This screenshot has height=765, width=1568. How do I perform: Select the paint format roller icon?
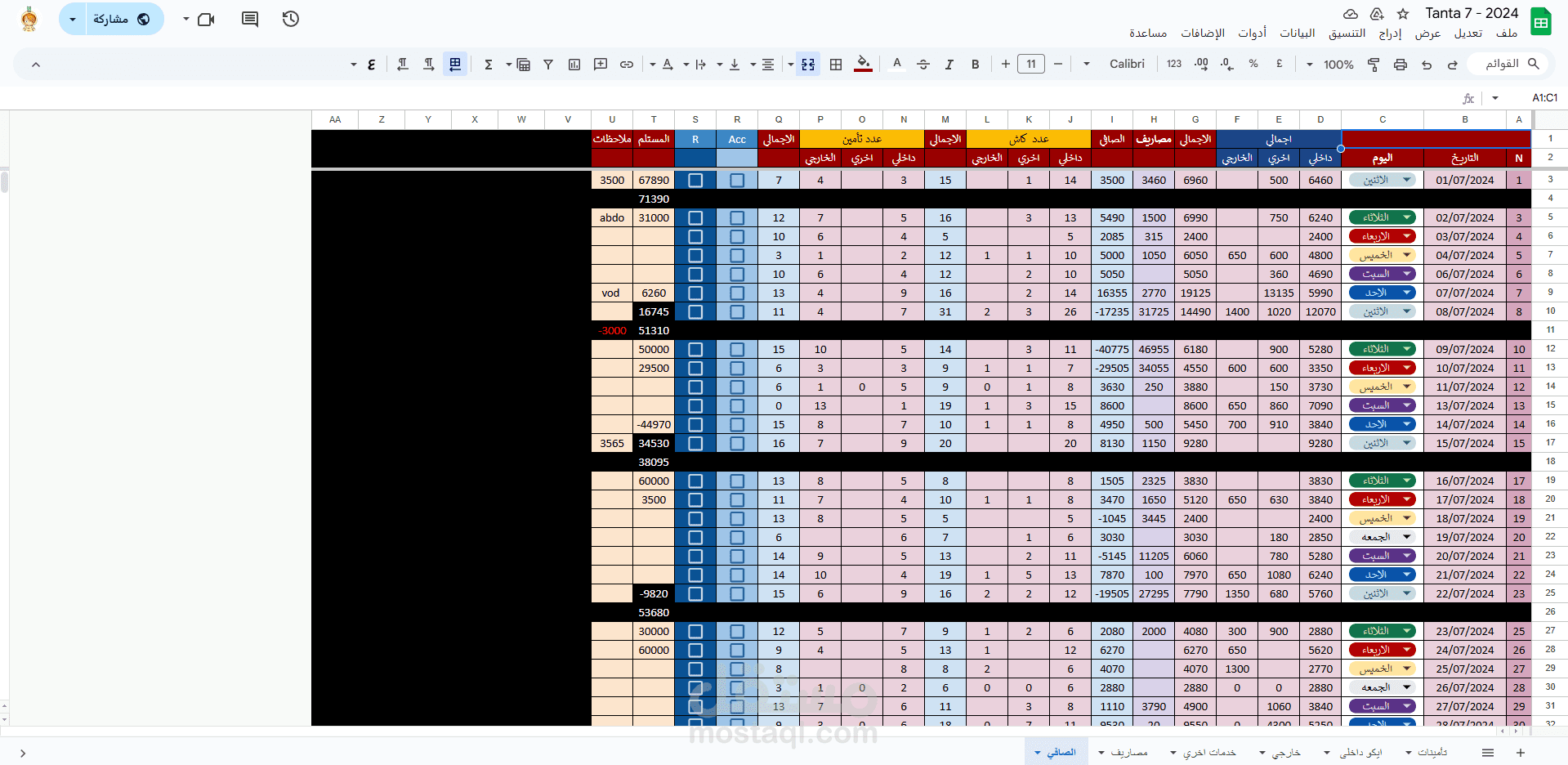pyautogui.click(x=1374, y=64)
